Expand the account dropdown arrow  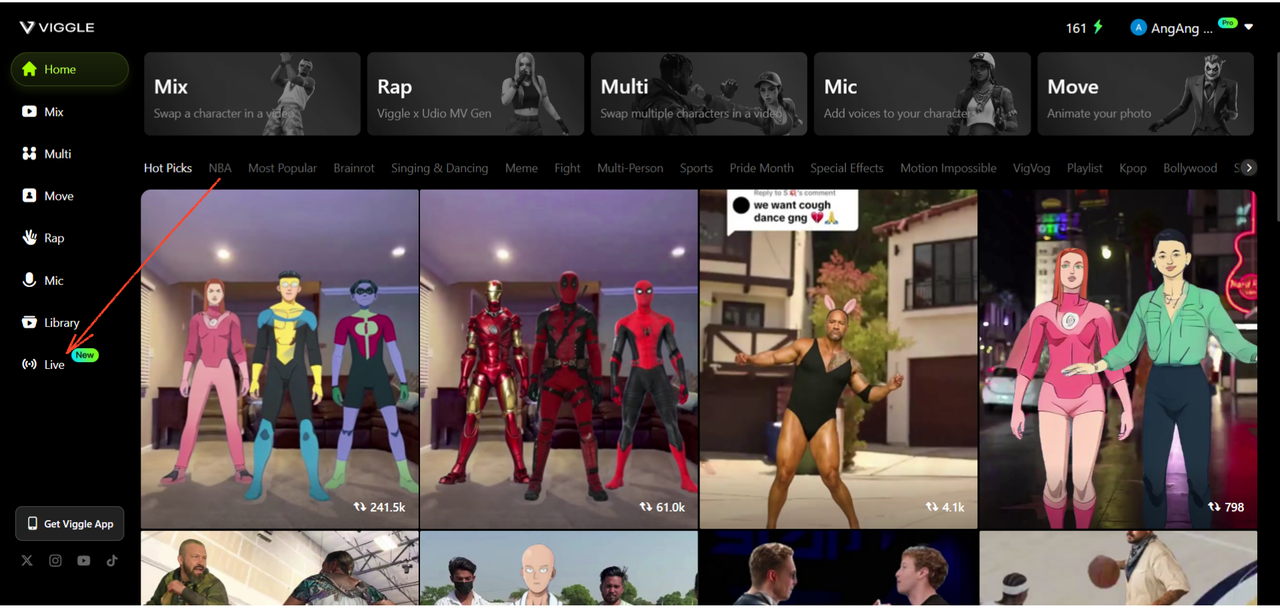coord(1249,28)
